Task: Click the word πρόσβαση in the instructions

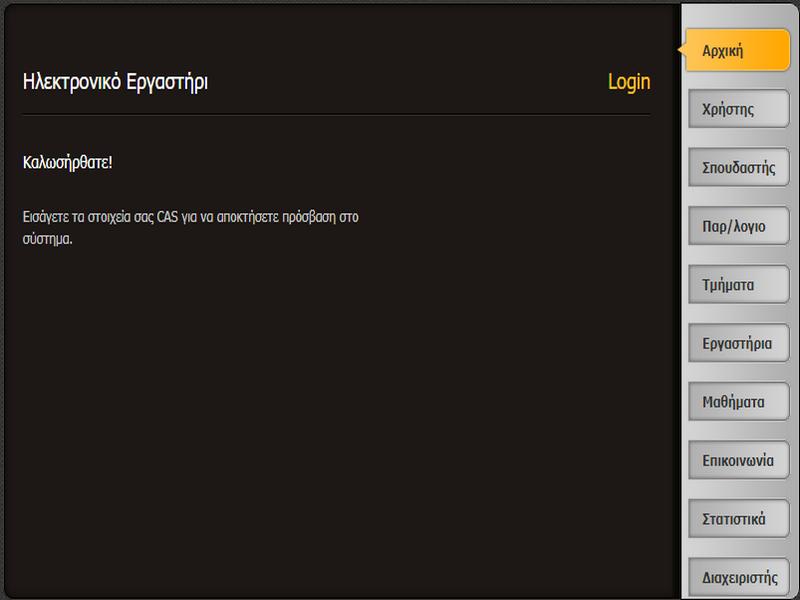Action: click(x=309, y=216)
